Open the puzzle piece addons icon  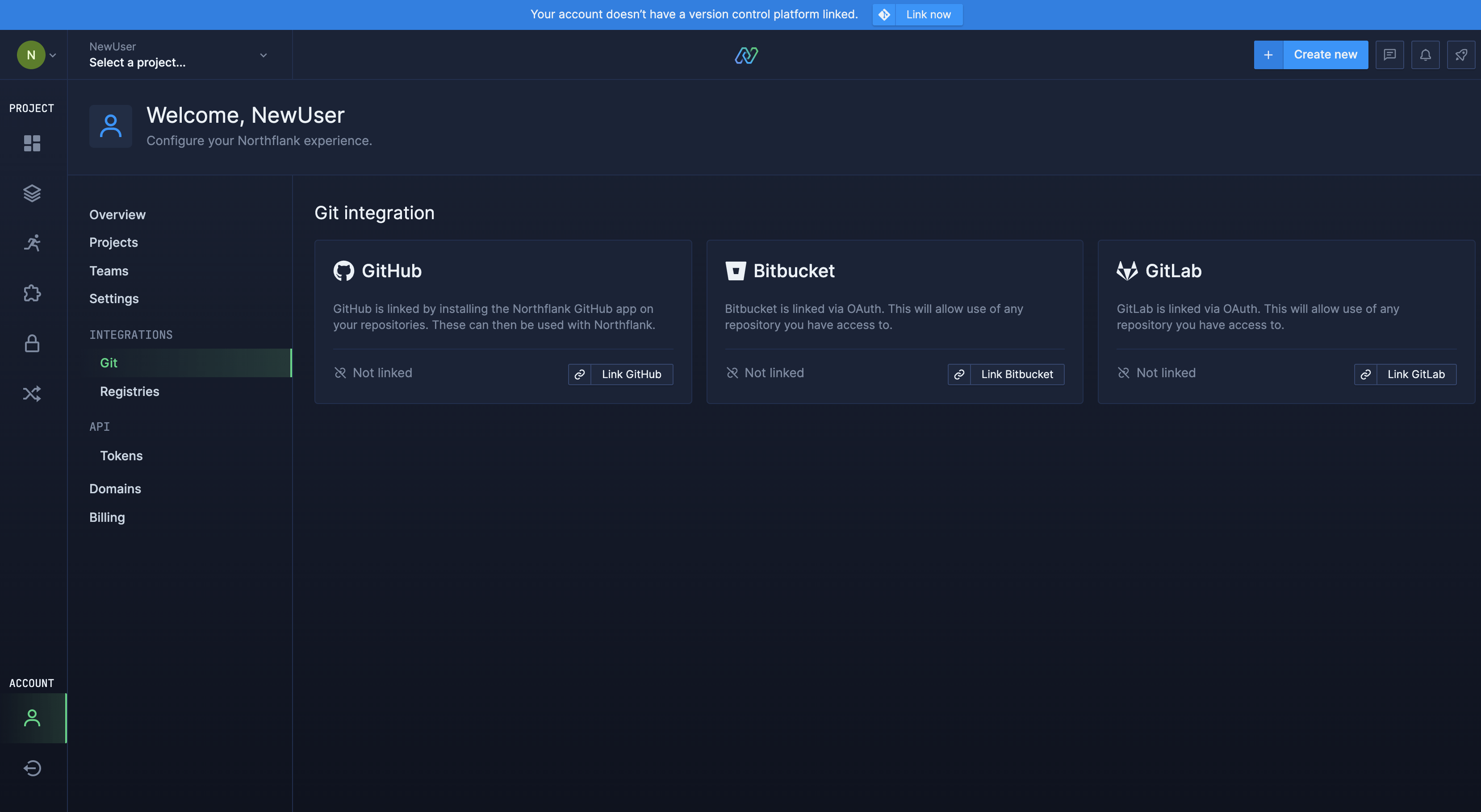pyautogui.click(x=32, y=293)
